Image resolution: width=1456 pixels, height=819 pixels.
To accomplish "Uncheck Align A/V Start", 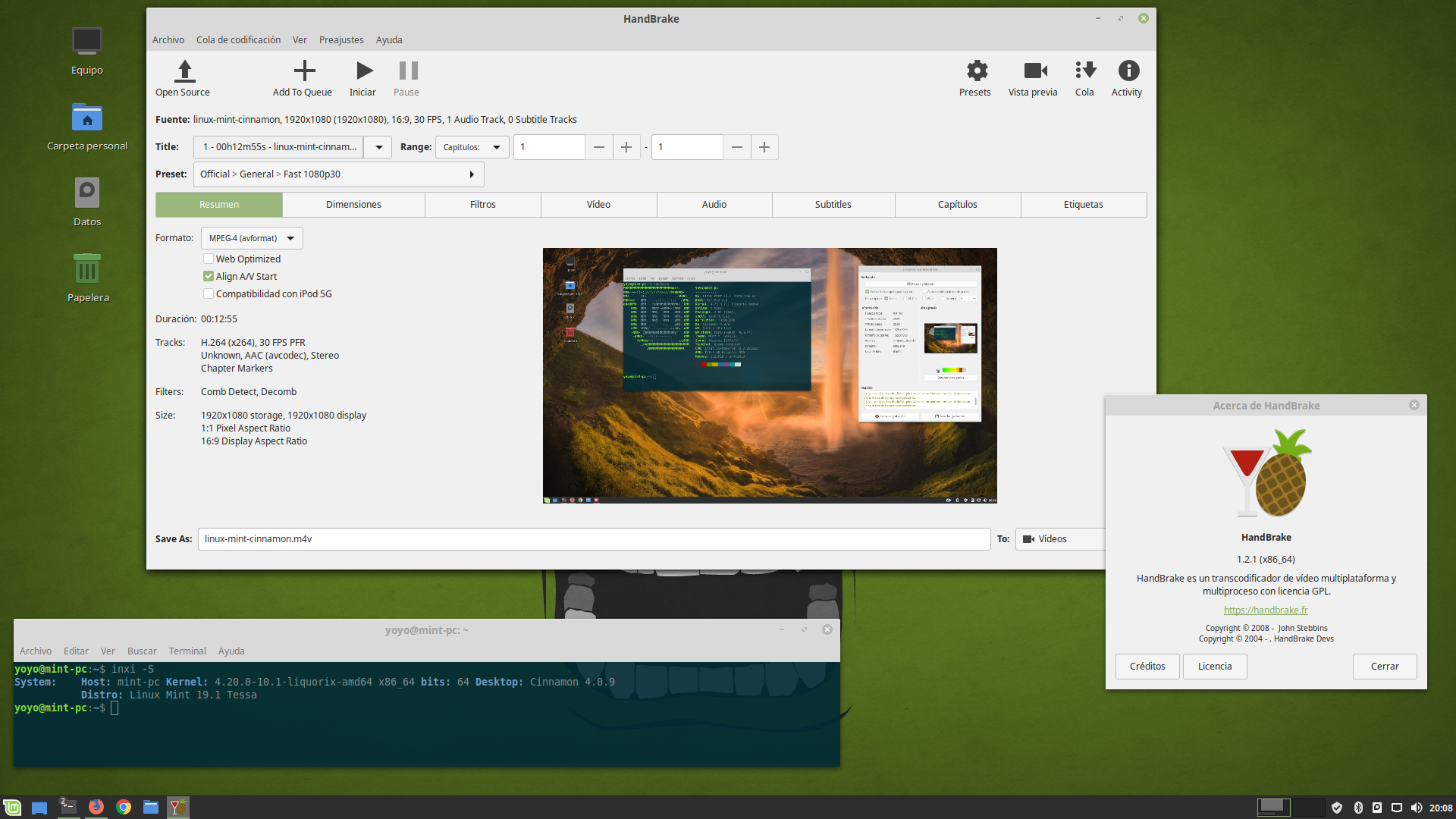I will point(209,277).
